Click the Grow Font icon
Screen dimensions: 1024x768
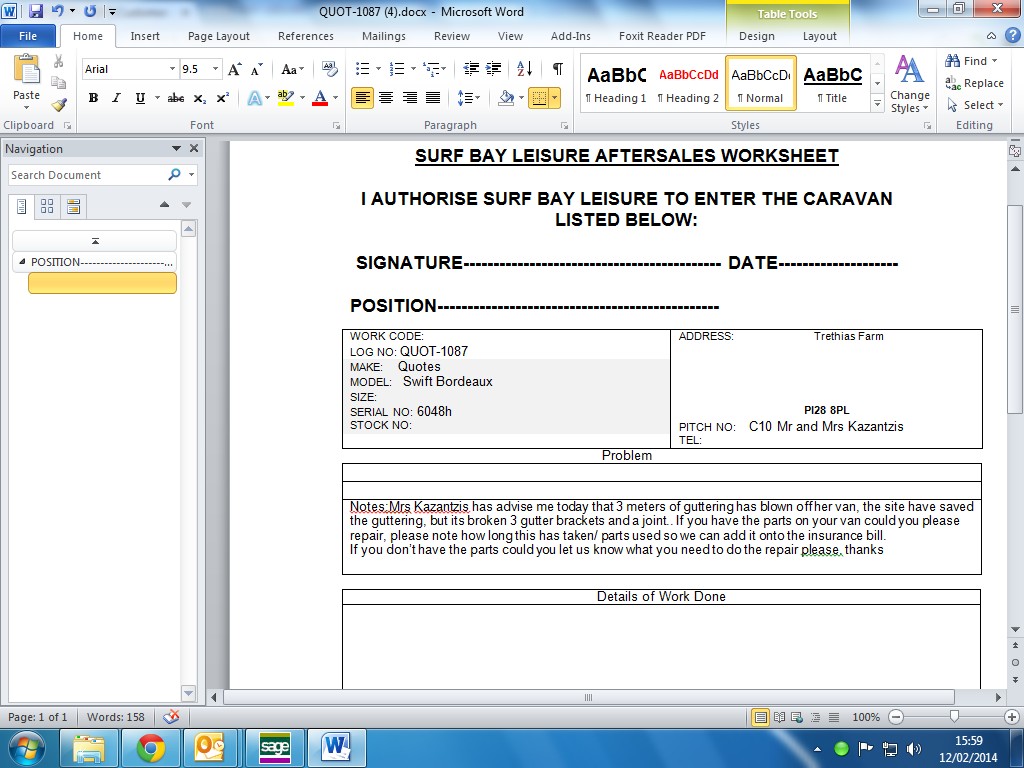pos(234,70)
